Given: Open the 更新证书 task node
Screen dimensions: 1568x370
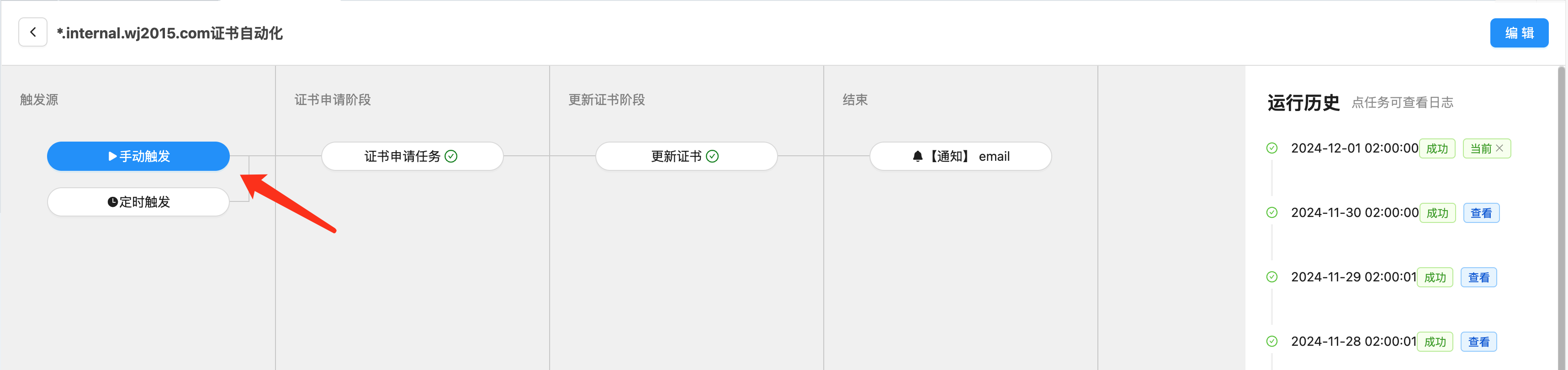Looking at the screenshot, I should click(x=686, y=156).
